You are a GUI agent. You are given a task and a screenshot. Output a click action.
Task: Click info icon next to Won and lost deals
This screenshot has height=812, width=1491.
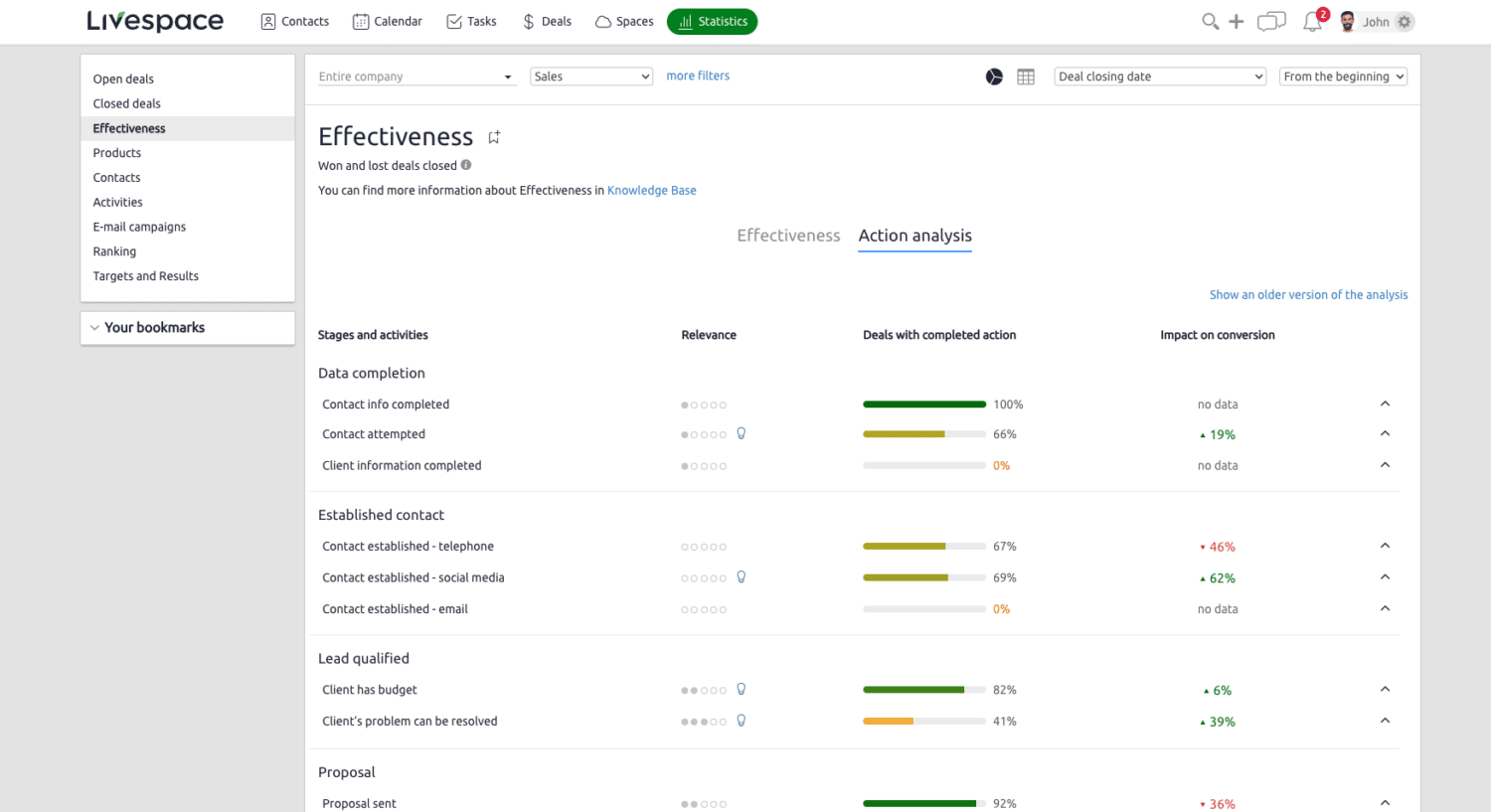coord(466,165)
